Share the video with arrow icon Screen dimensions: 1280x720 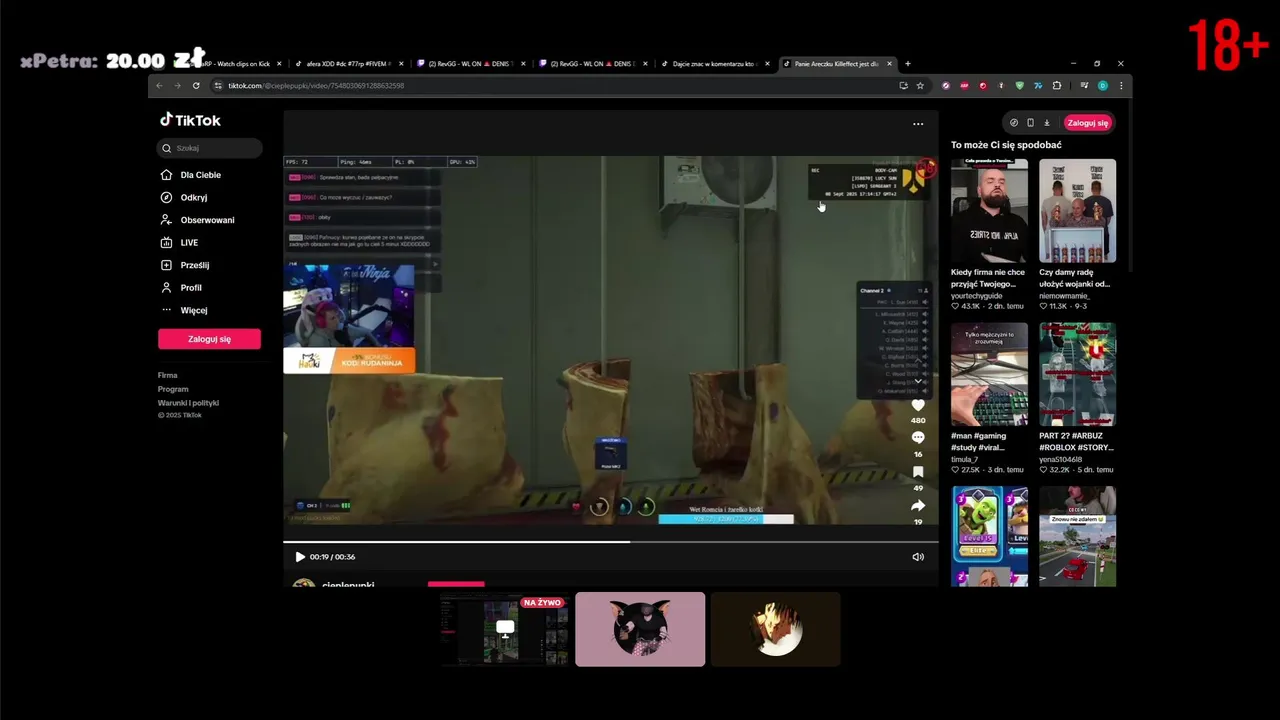(918, 506)
